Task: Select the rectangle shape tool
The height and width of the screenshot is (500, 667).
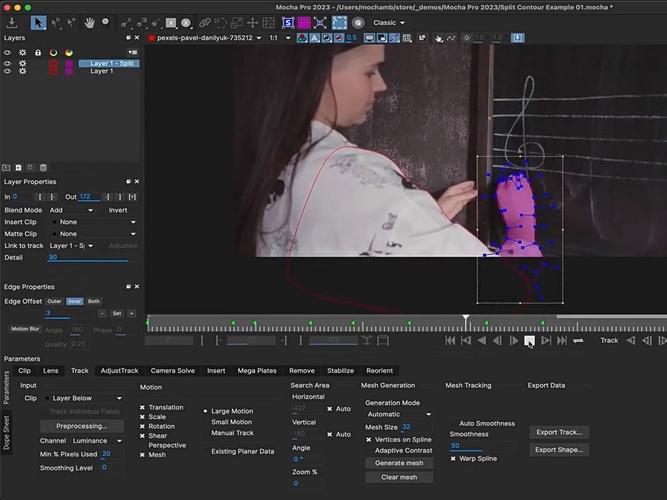Action: (x=171, y=23)
